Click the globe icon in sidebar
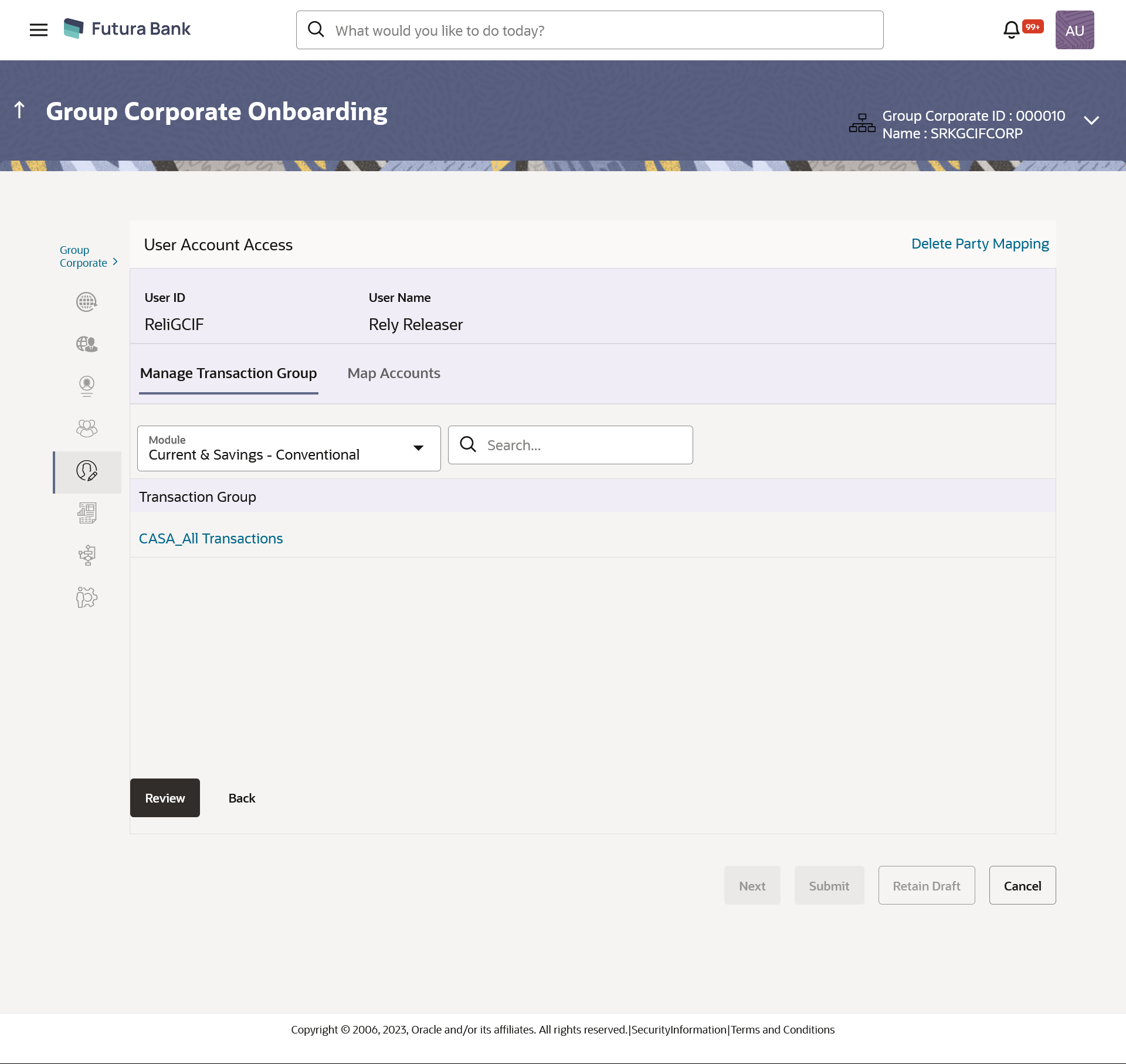Image resolution: width=1126 pixels, height=1064 pixels. [87, 302]
